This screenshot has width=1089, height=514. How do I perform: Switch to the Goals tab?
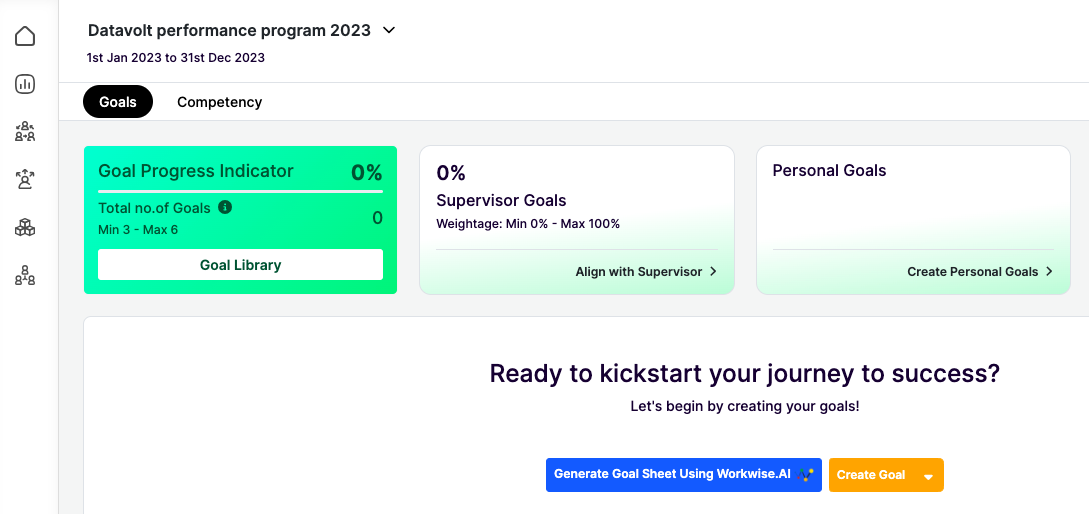(118, 101)
